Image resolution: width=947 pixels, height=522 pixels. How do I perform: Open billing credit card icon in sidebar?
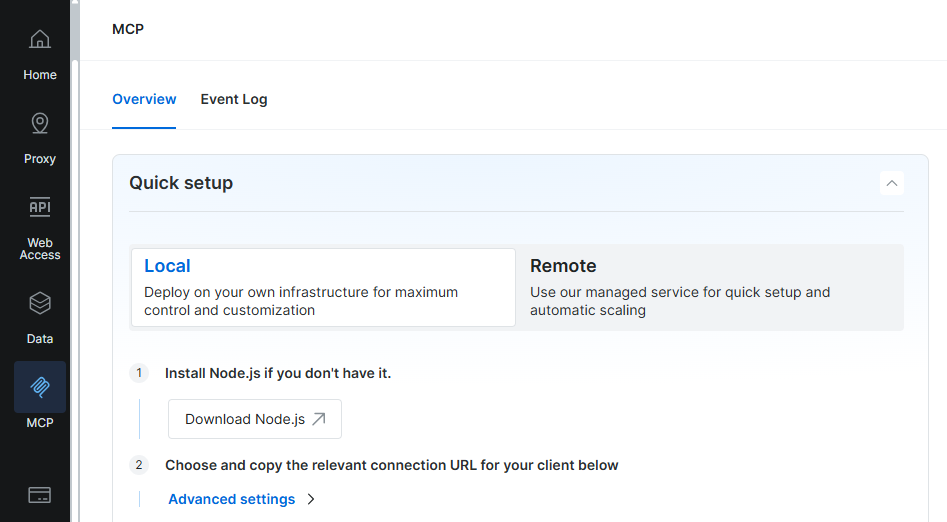pyautogui.click(x=40, y=495)
